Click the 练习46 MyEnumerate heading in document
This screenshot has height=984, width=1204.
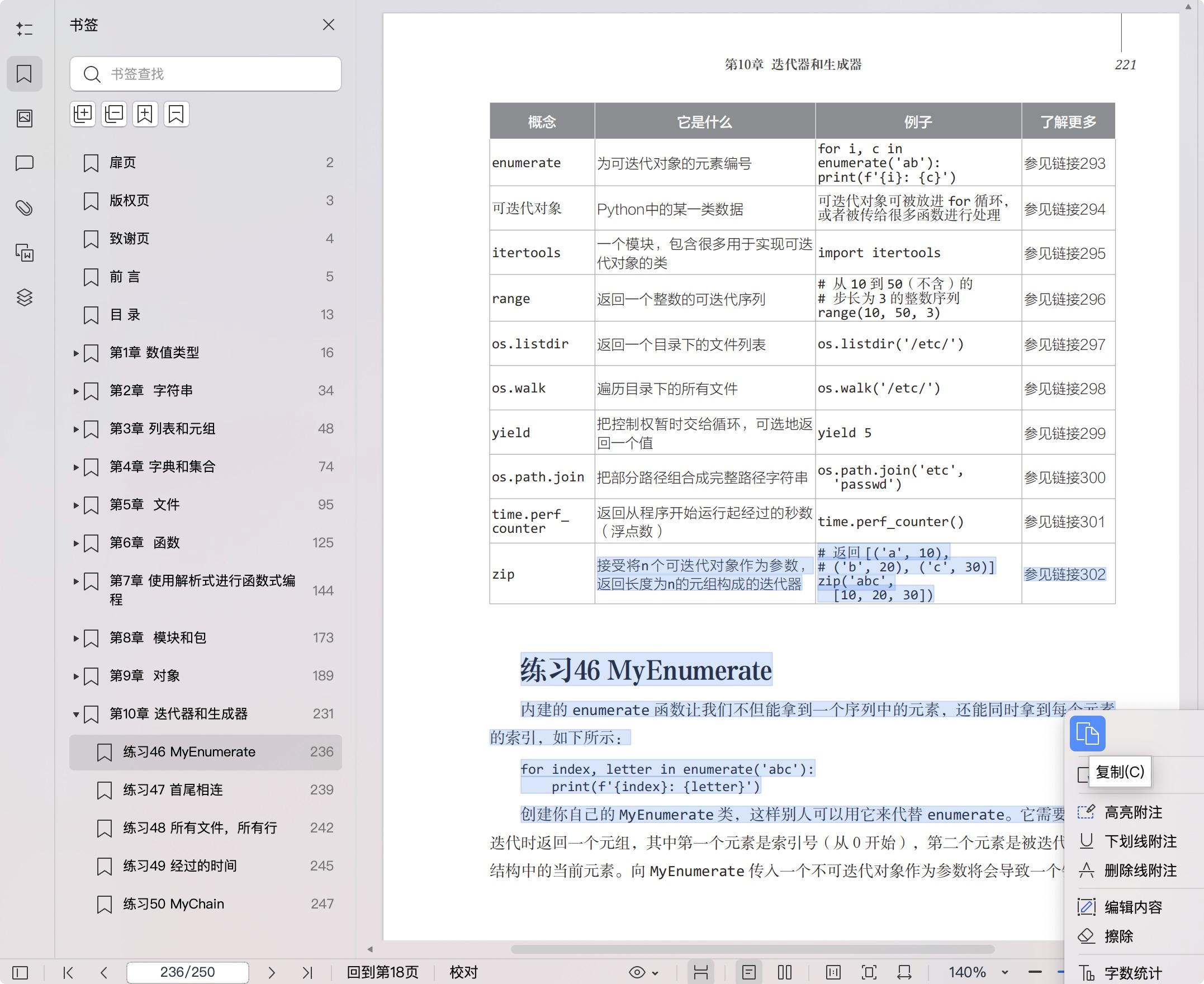(x=646, y=670)
